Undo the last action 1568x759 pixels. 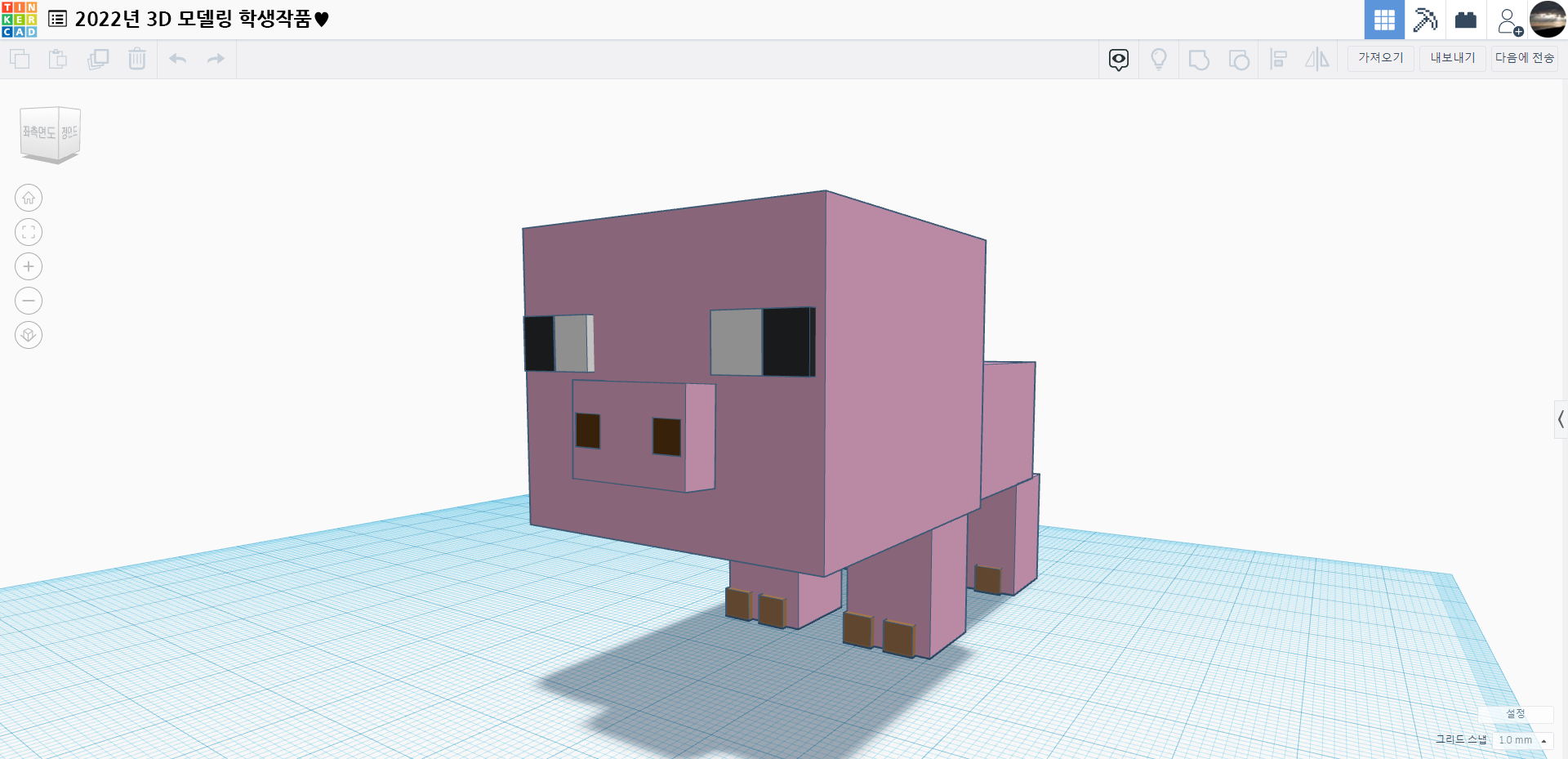click(178, 59)
